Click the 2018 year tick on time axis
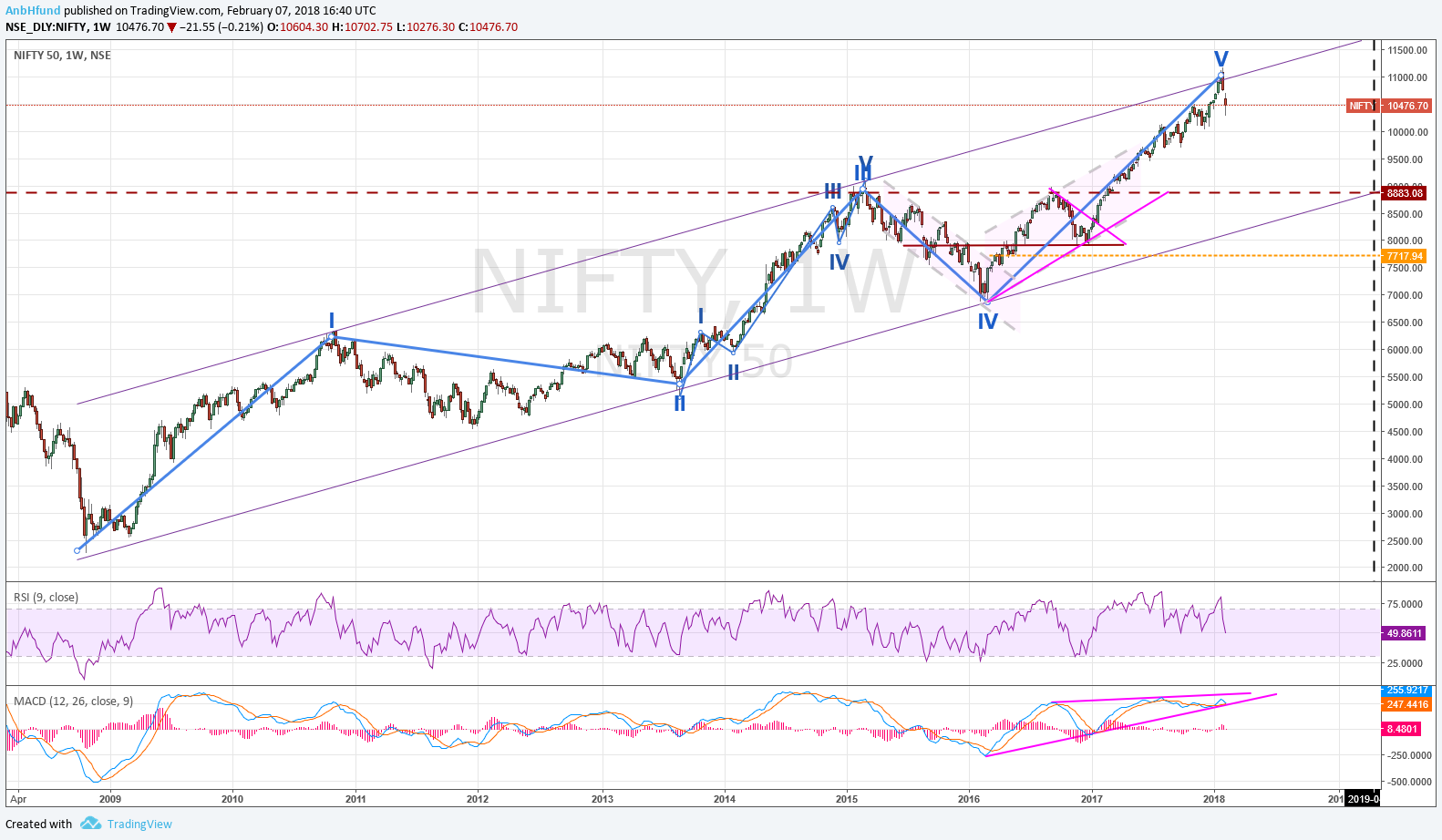The width and height of the screenshot is (1442, 840). pyautogui.click(x=1214, y=799)
